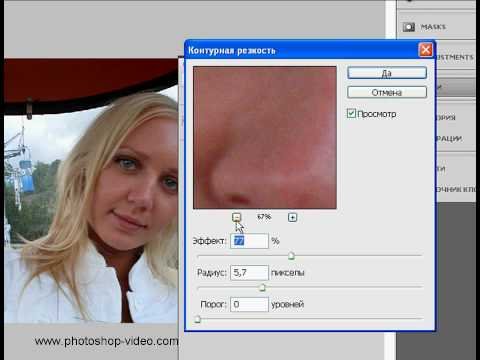
Task: Open the MASKS panel icon
Action: tap(409, 27)
